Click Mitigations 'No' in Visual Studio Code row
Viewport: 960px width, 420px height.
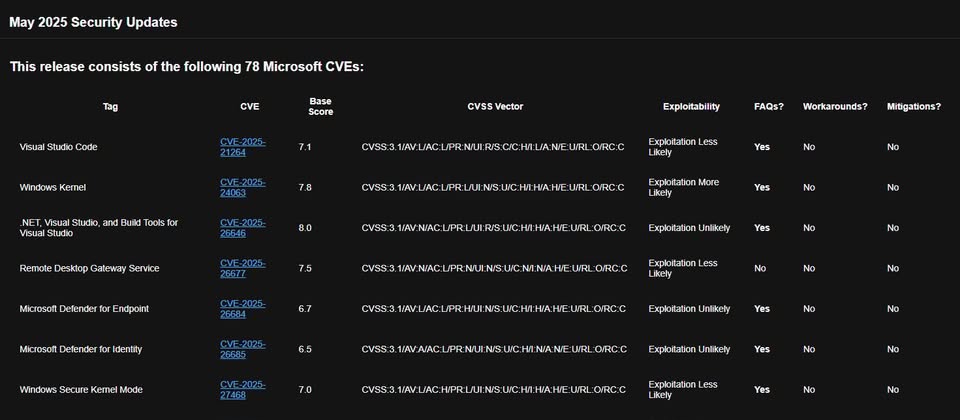coord(893,147)
